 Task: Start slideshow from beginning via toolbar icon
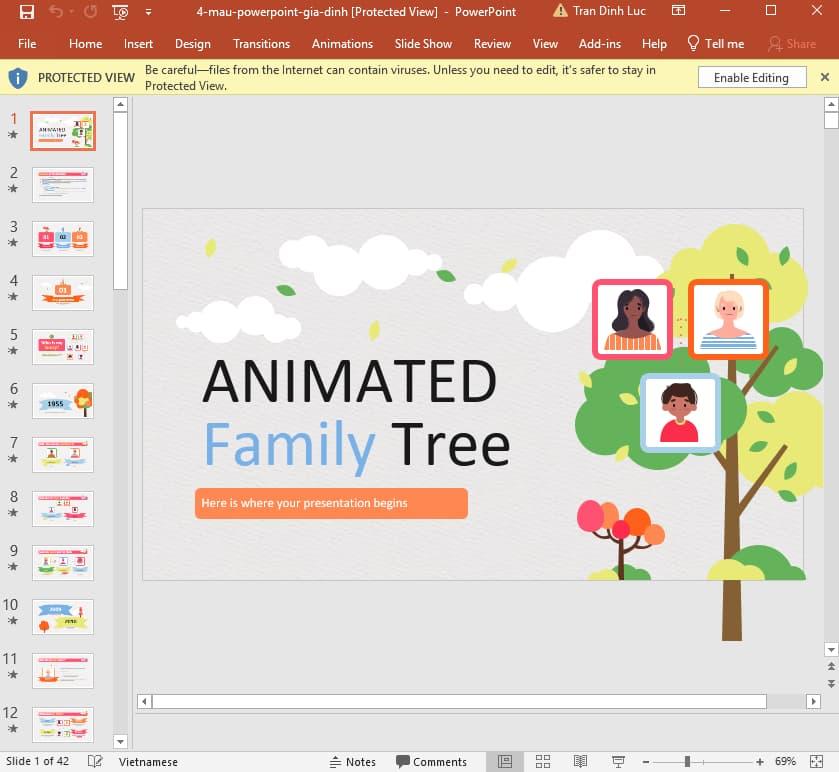(x=119, y=11)
